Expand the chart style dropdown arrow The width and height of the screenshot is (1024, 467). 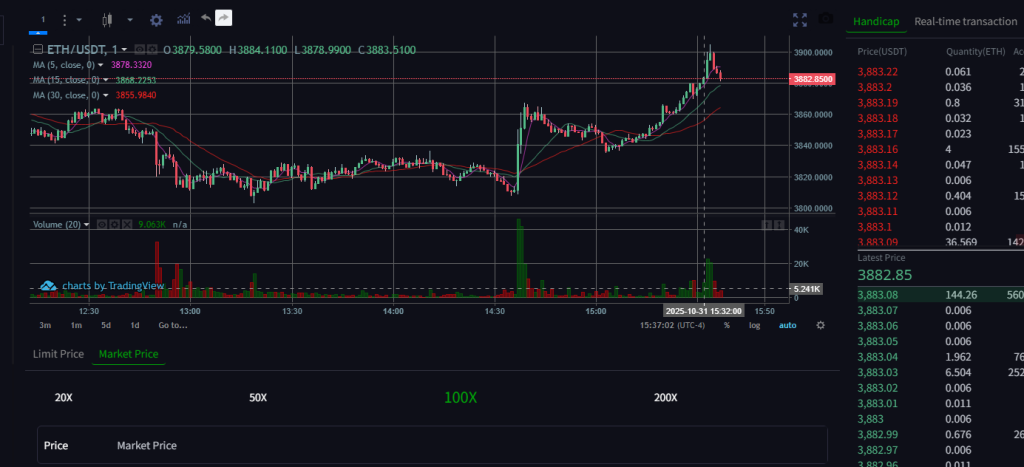[130, 19]
